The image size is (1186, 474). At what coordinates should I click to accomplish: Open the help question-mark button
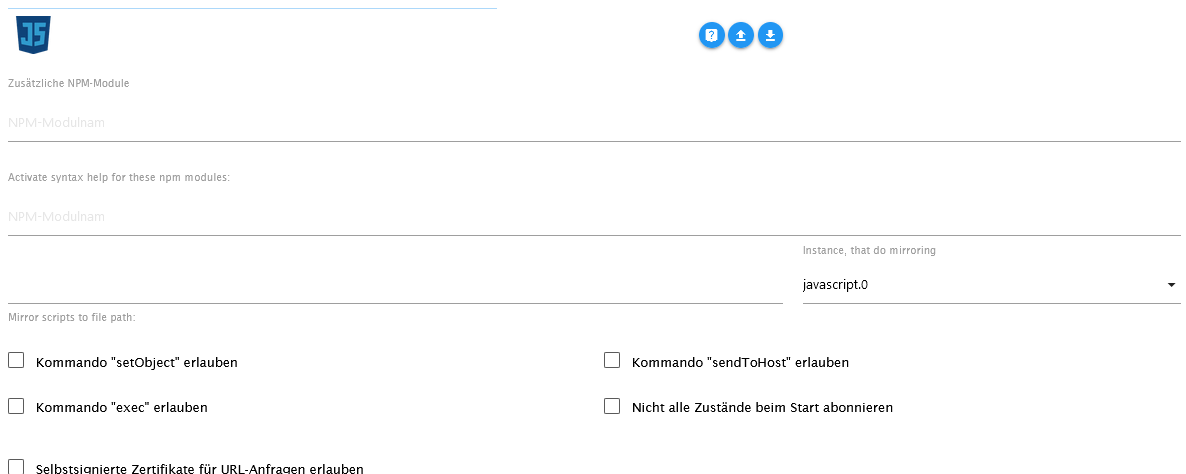point(711,35)
